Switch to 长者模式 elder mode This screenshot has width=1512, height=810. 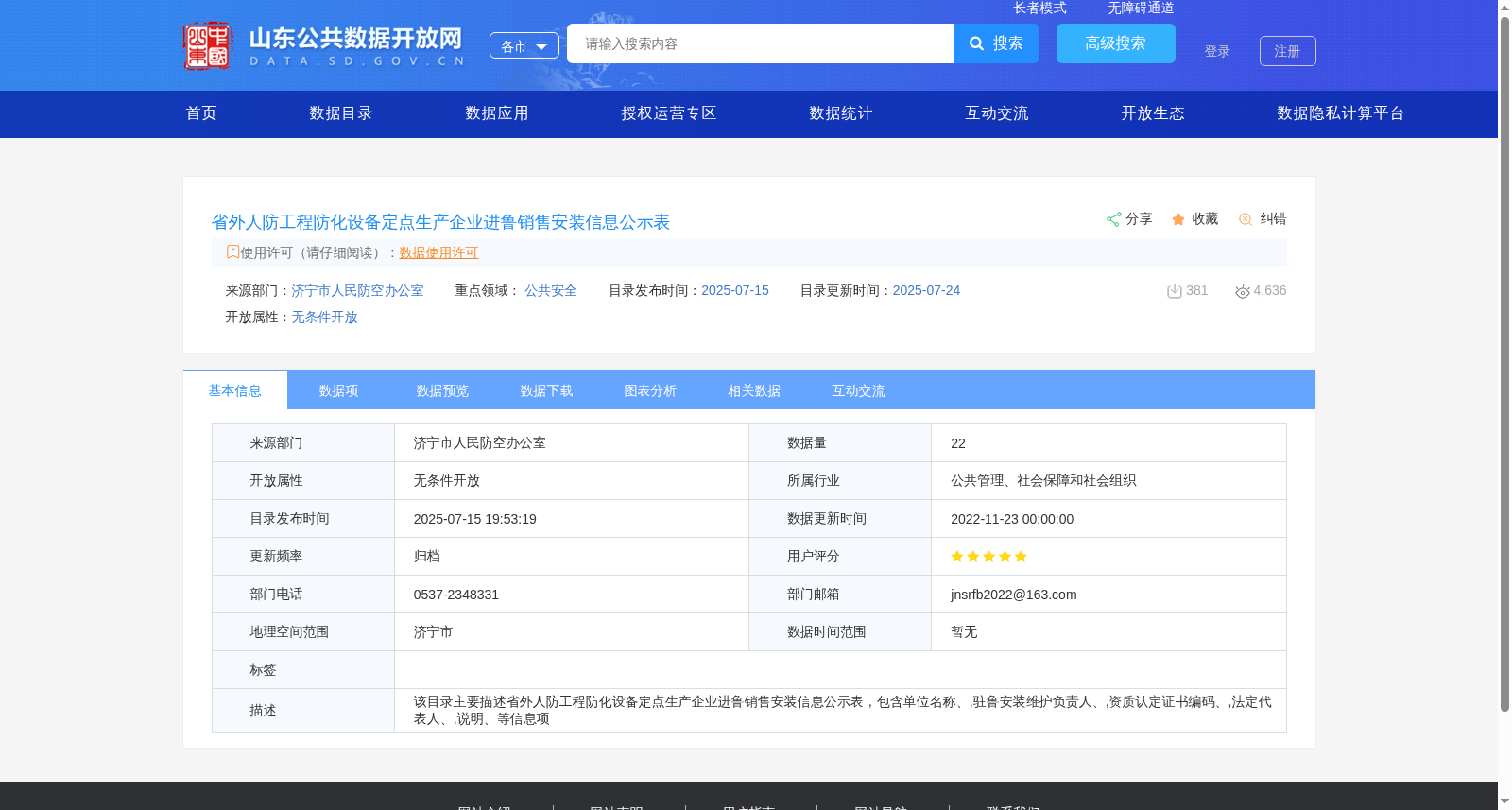pyautogui.click(x=1039, y=8)
